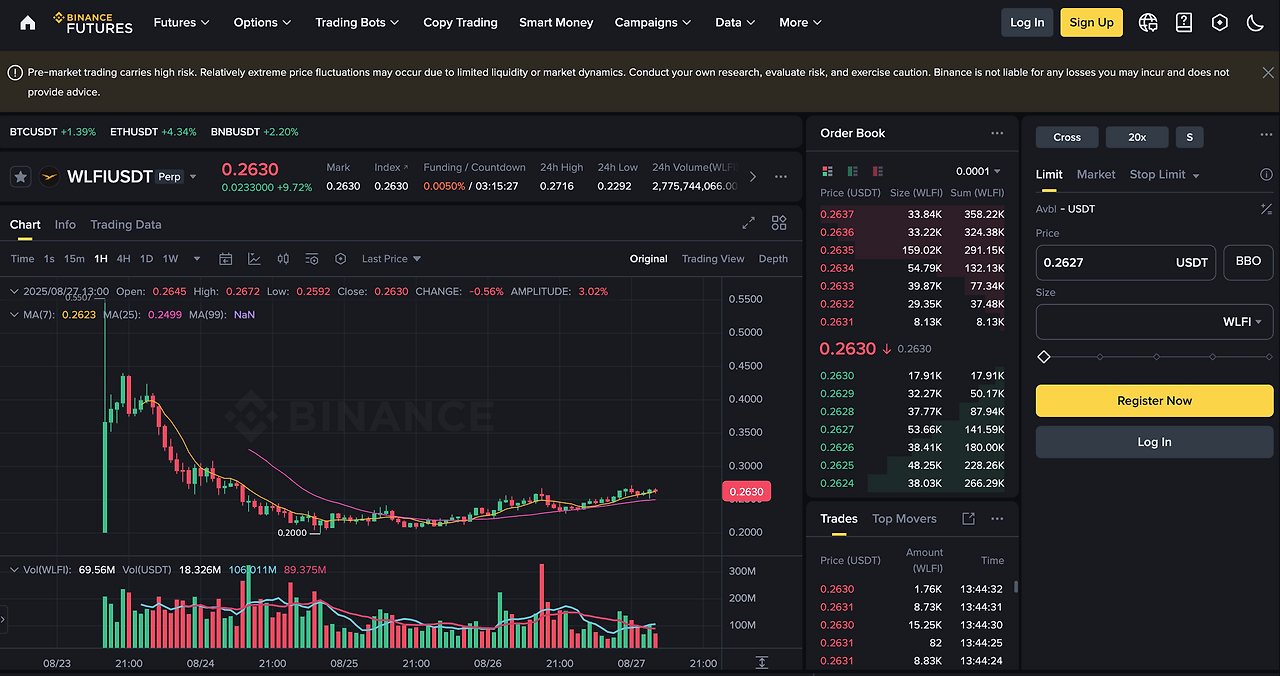Screen dimensions: 1280x676
Task: Open the Options dropdown menu
Action: [x=262, y=22]
